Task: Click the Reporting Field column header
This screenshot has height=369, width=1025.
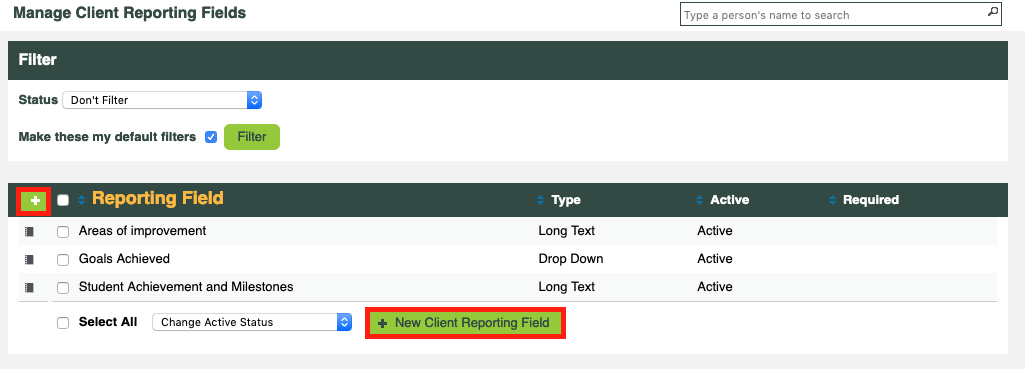Action: (158, 198)
